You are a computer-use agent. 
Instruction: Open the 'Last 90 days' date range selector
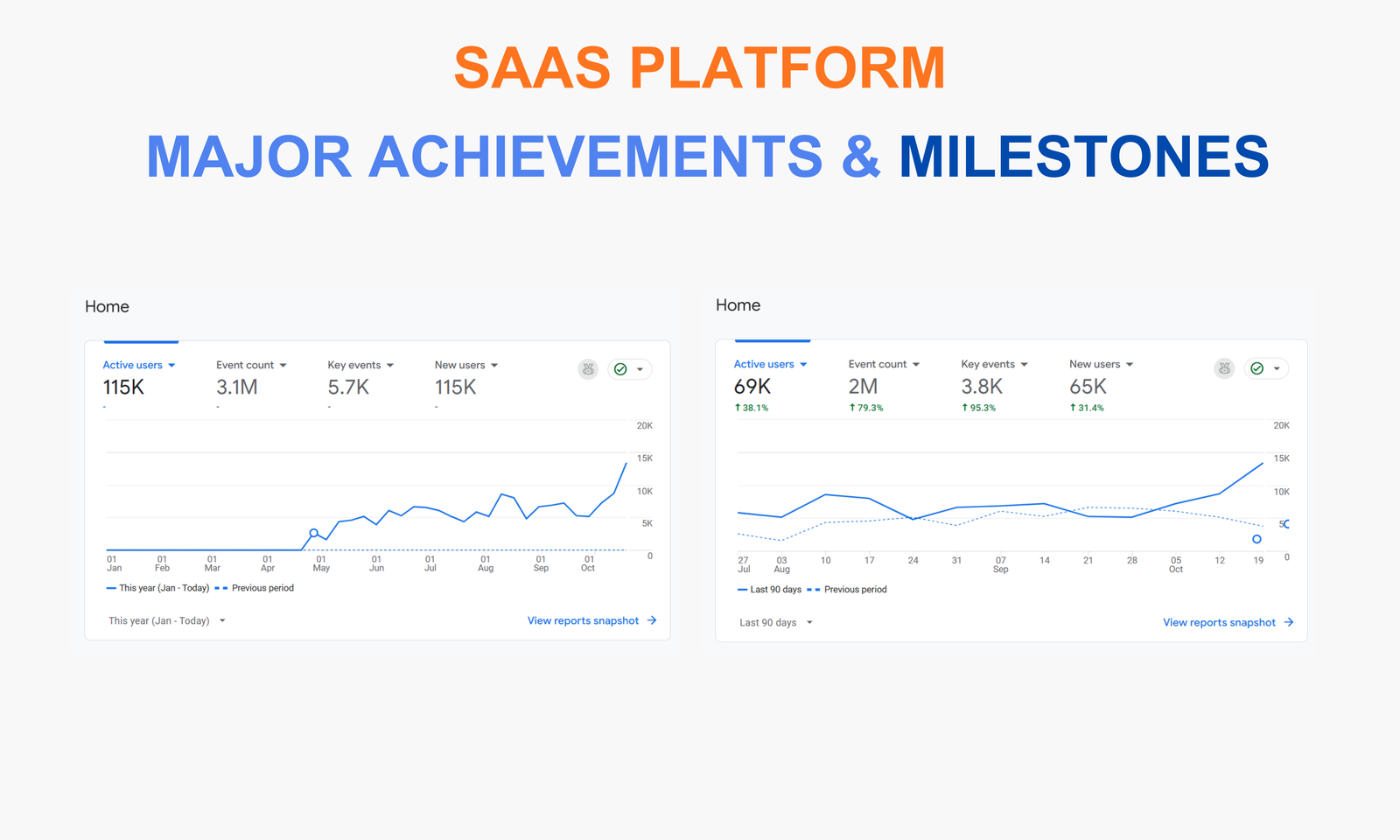coord(775,622)
